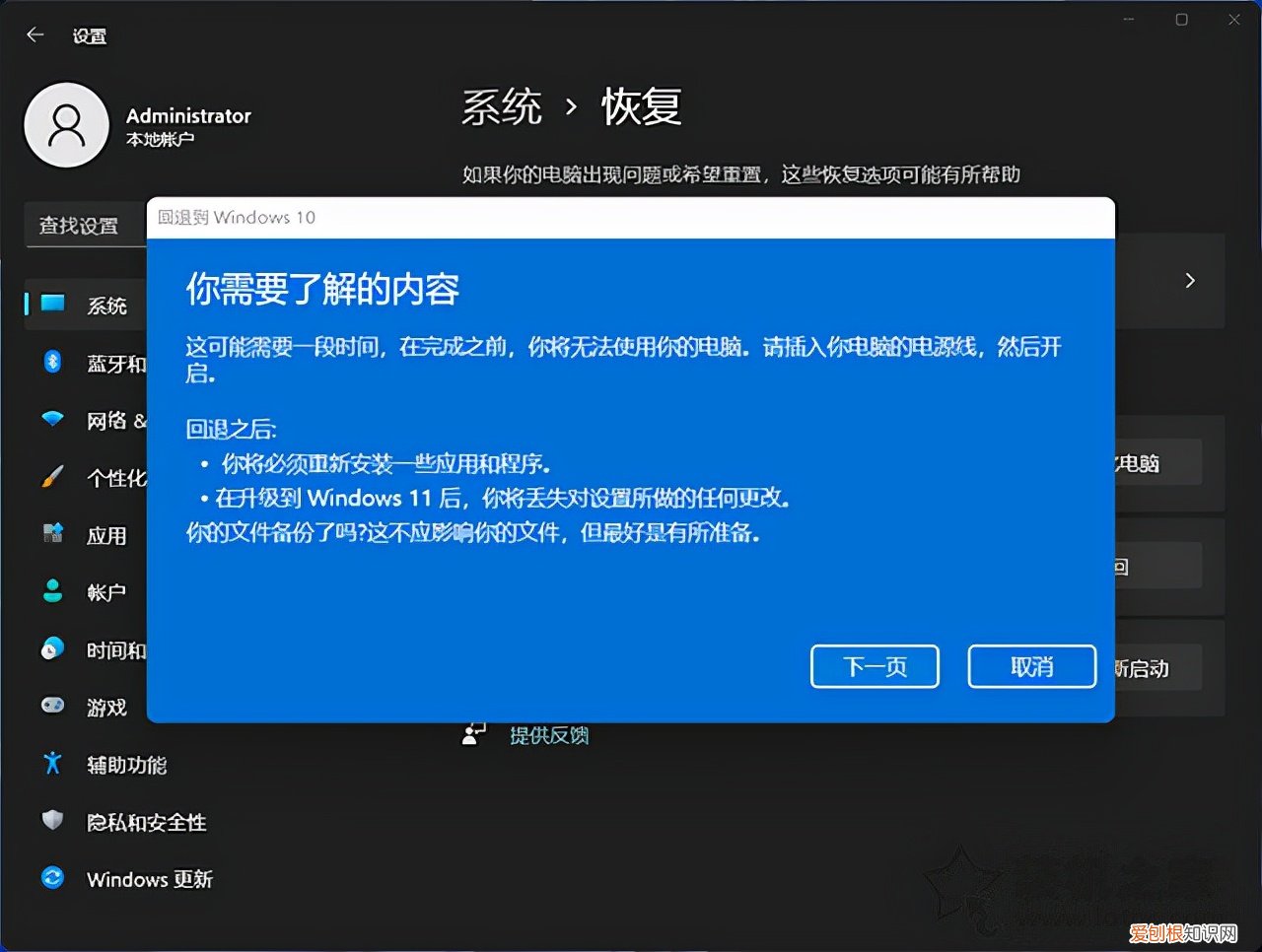Image resolution: width=1262 pixels, height=952 pixels.
Task: Click the Windows 更新 icon
Action: (52, 878)
